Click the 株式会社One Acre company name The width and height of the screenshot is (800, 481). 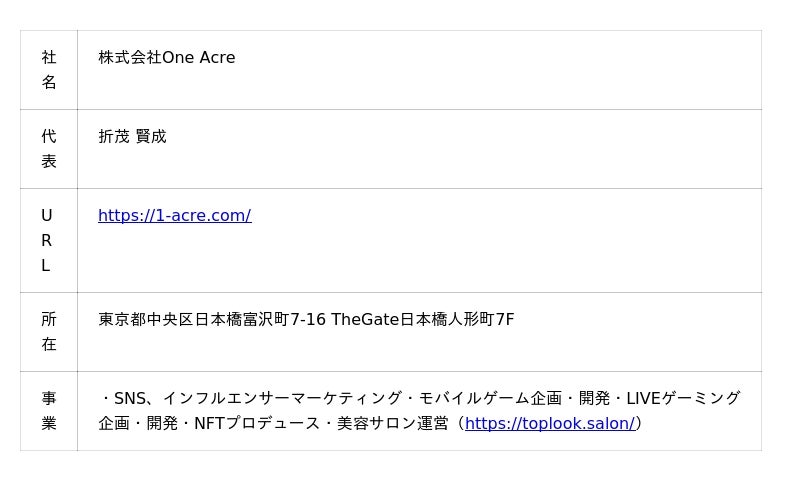(166, 58)
